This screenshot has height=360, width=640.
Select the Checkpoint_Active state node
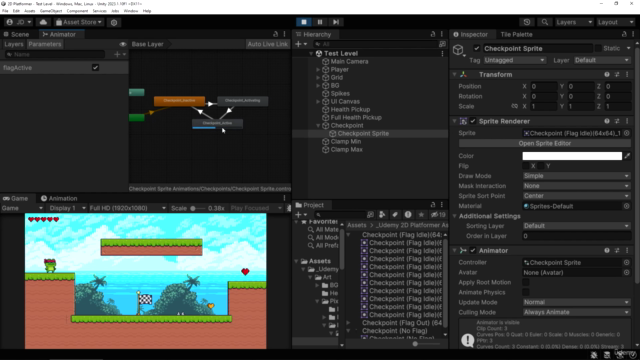coord(218,123)
